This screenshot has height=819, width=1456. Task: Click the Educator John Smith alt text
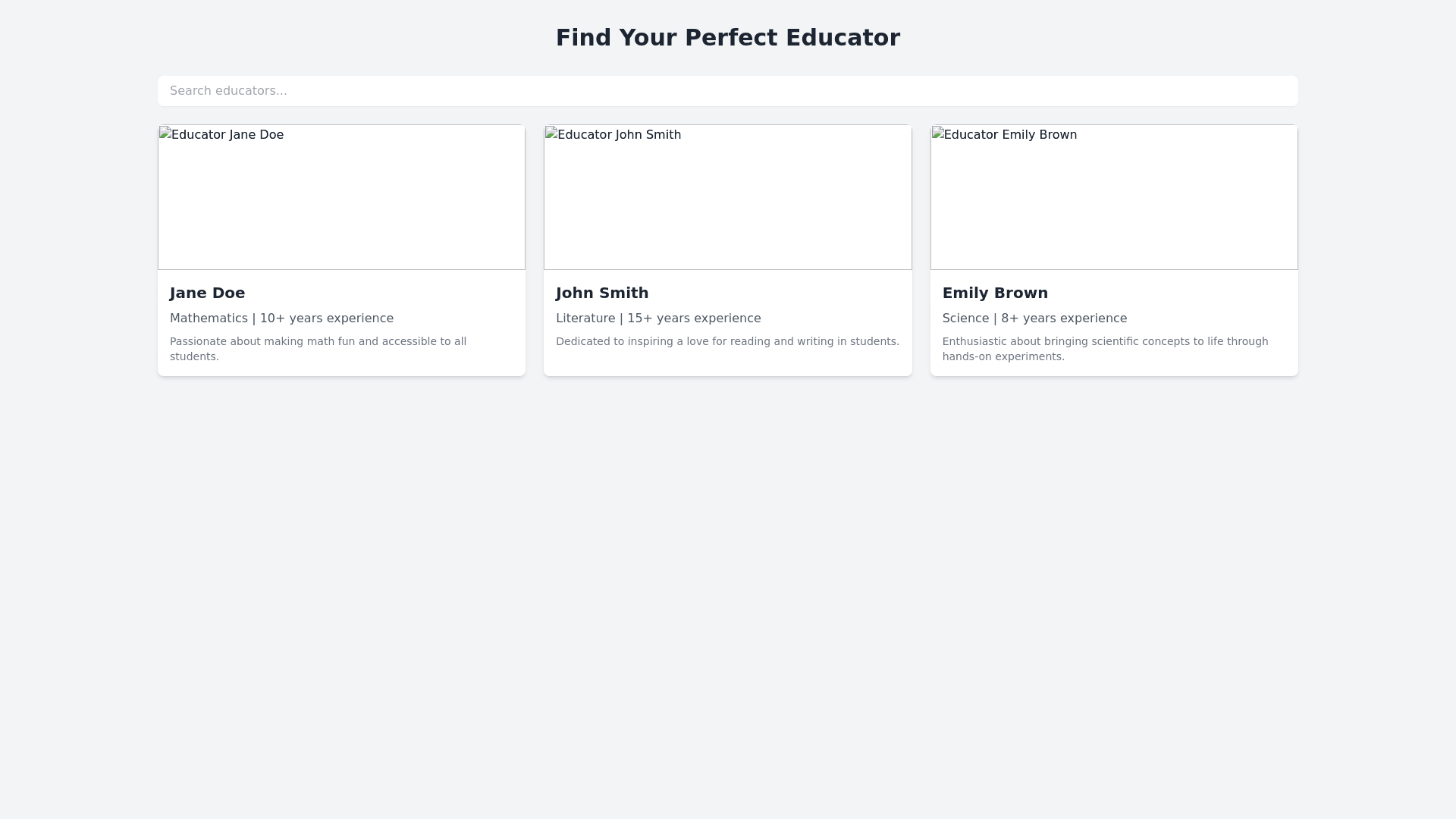coord(619,134)
